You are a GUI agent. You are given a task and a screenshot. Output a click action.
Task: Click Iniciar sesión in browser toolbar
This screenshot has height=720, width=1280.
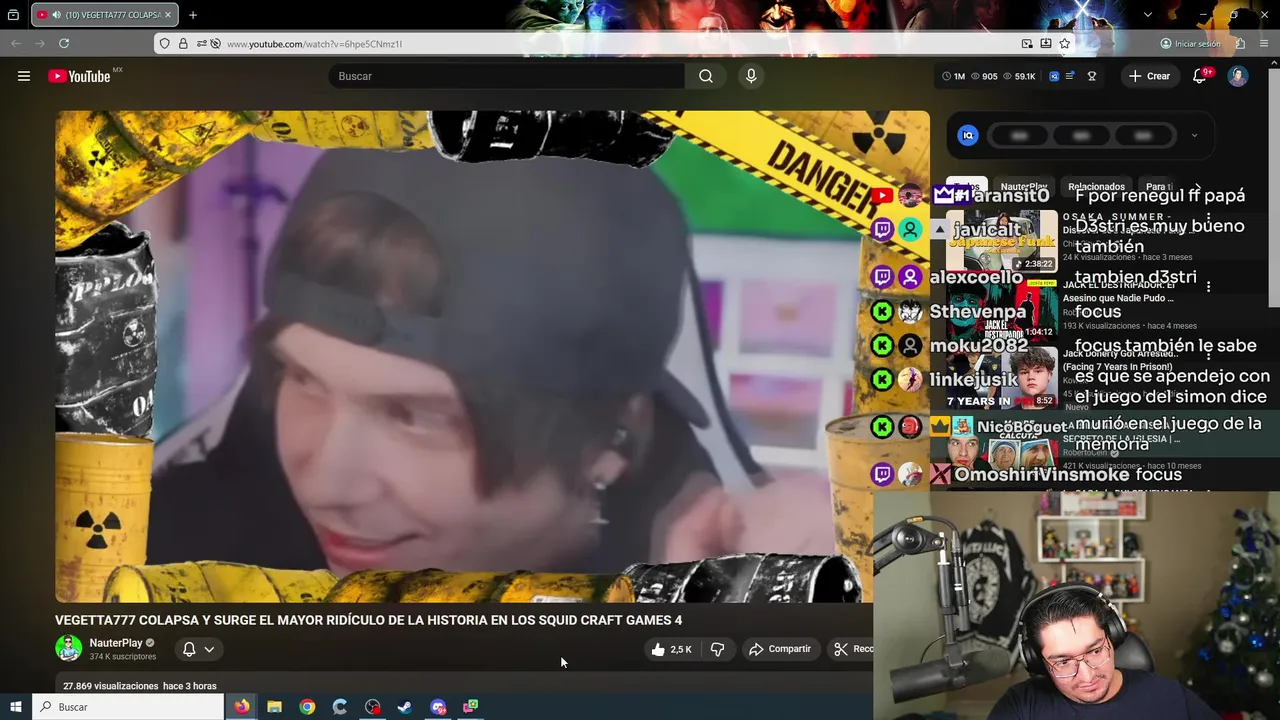point(1190,44)
